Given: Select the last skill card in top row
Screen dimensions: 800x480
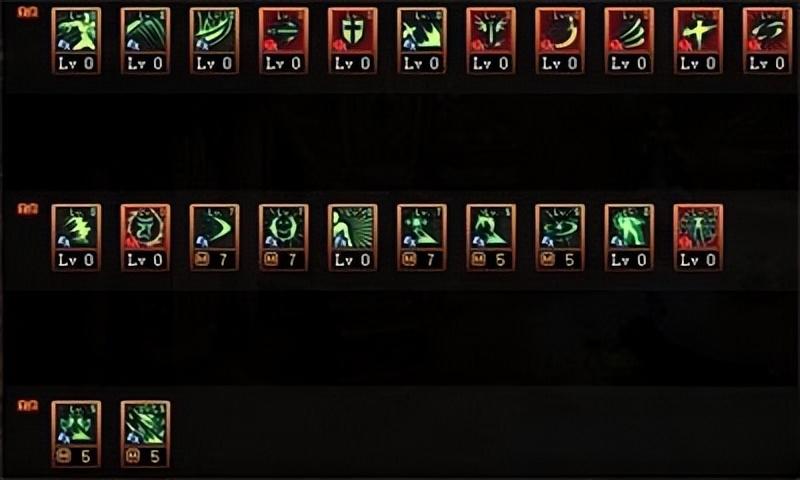Looking at the screenshot, I should (767, 41).
